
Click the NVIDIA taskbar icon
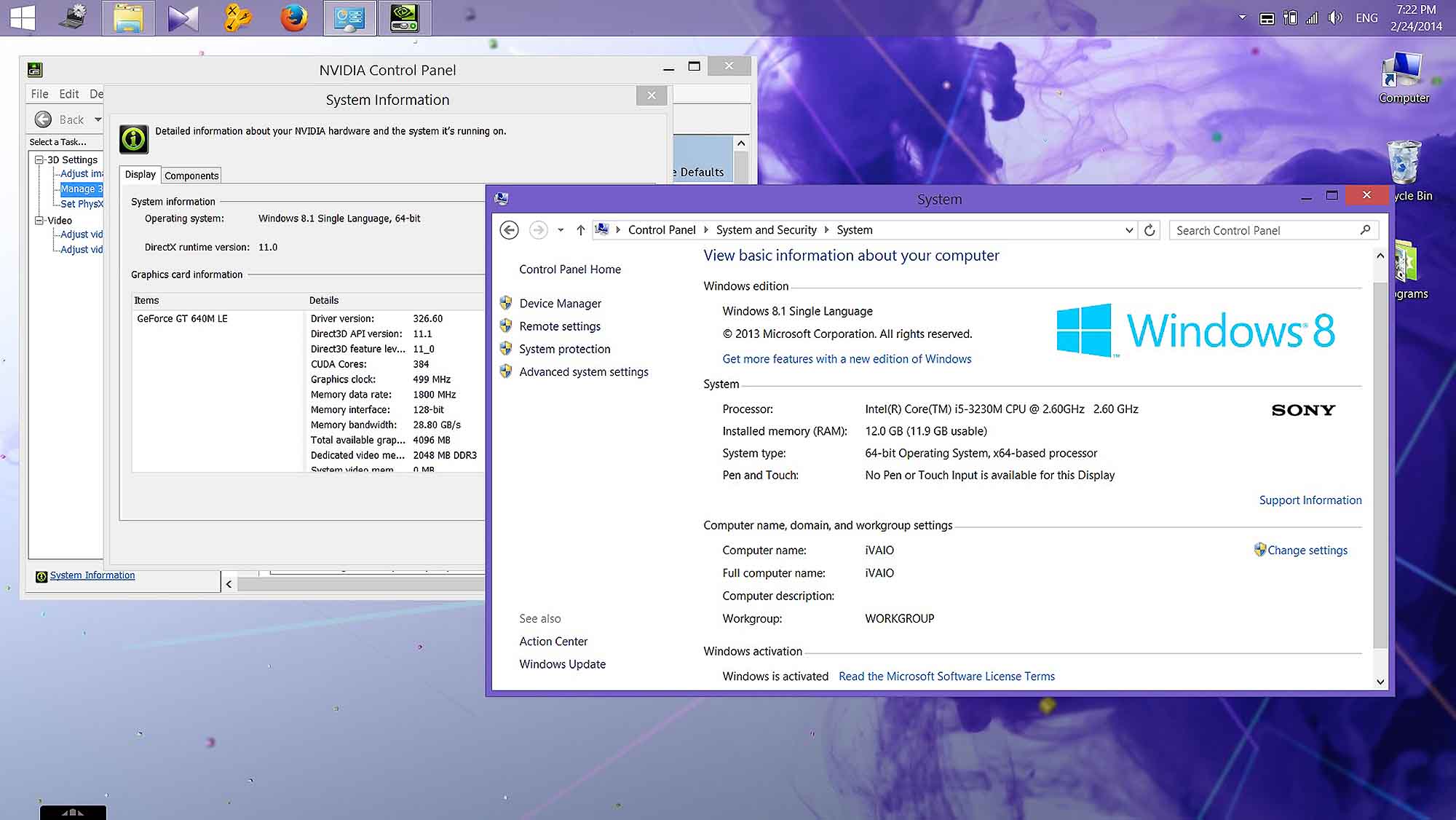[404, 18]
